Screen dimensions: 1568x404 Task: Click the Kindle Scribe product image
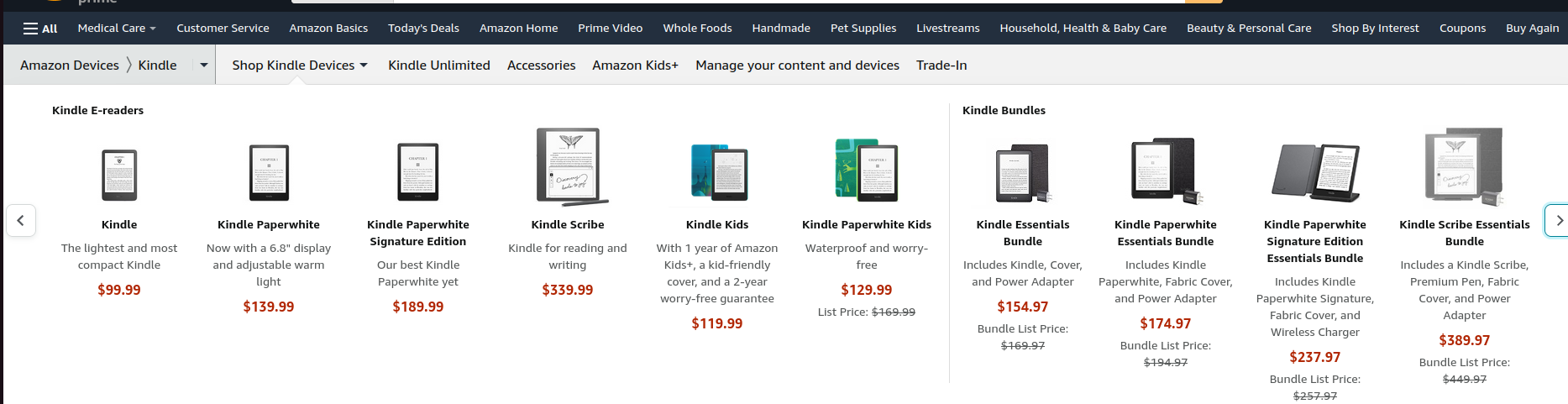coord(569,167)
